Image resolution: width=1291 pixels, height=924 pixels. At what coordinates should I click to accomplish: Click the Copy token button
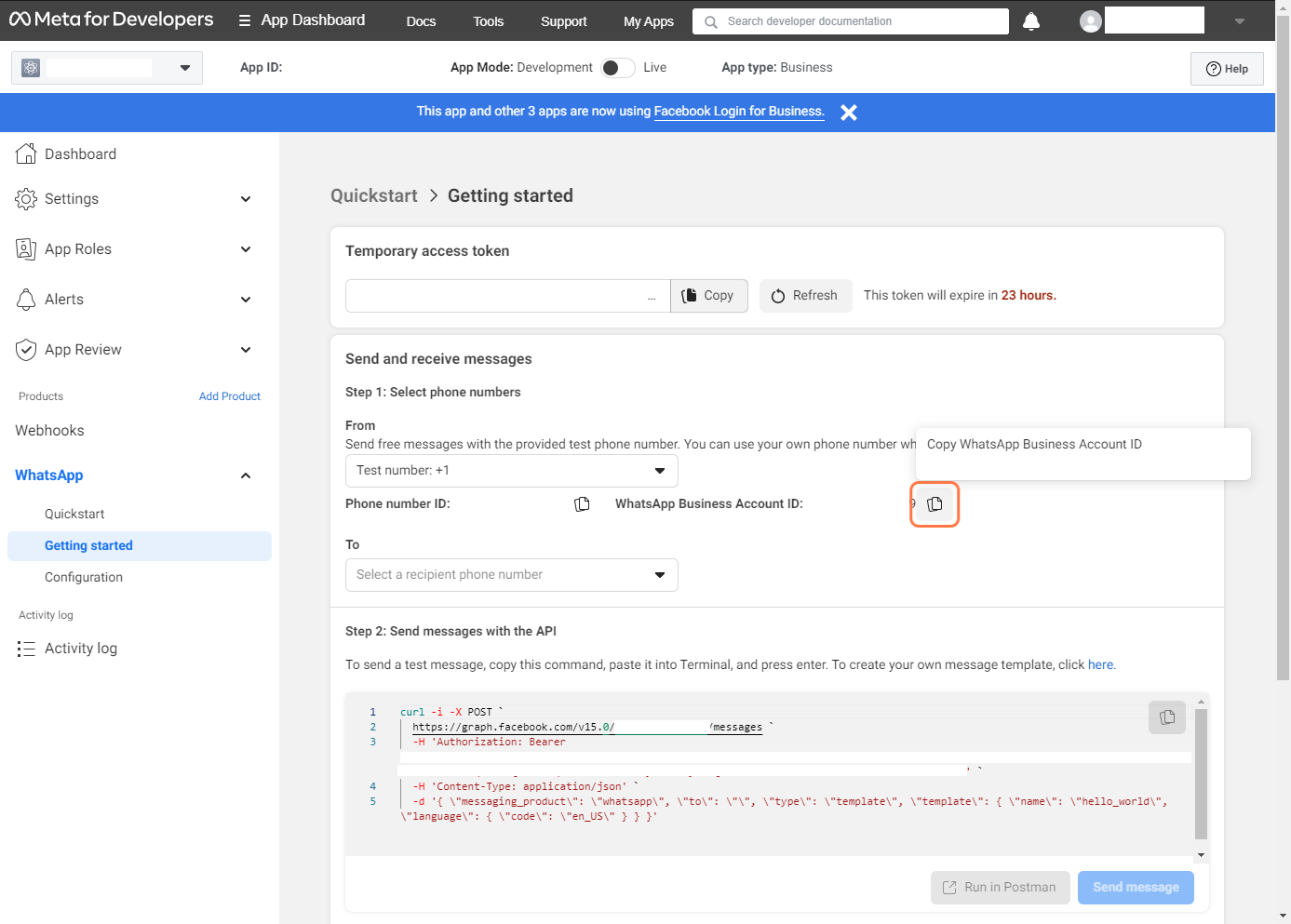[709, 296]
